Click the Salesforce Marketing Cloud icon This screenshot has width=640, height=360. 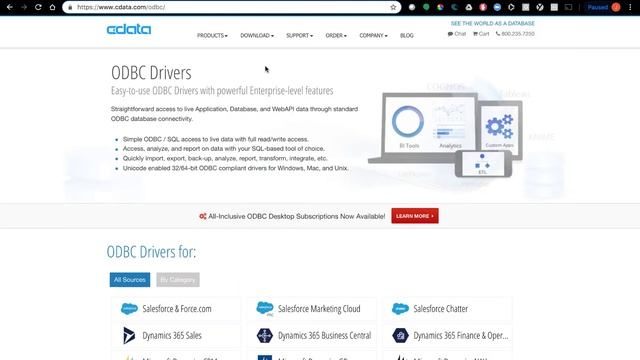(x=265, y=309)
